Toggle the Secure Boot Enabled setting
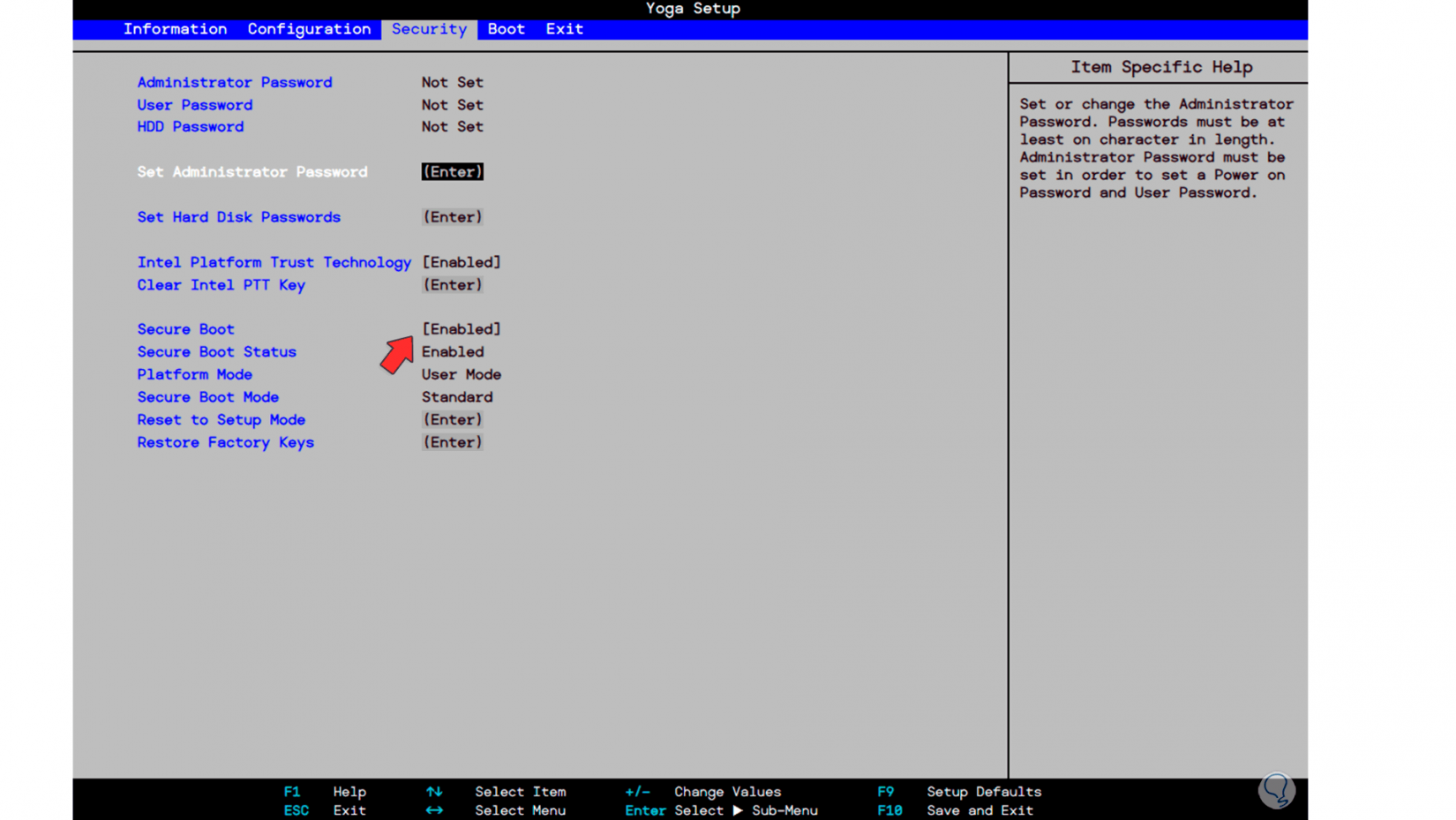This screenshot has width=1456, height=820. pos(461,328)
